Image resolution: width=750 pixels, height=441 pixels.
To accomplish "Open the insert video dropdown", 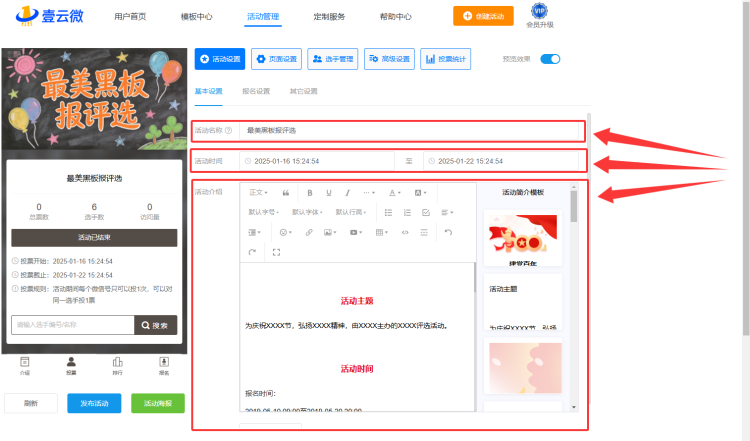I will [356, 232].
